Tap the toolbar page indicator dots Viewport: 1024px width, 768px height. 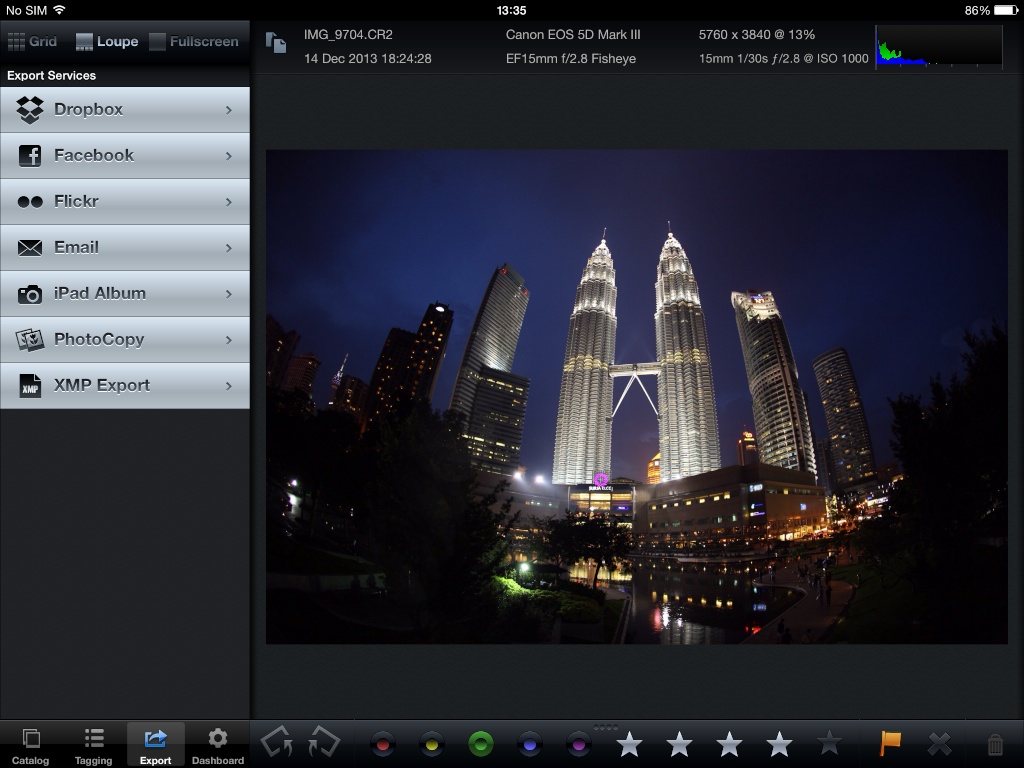click(x=606, y=727)
